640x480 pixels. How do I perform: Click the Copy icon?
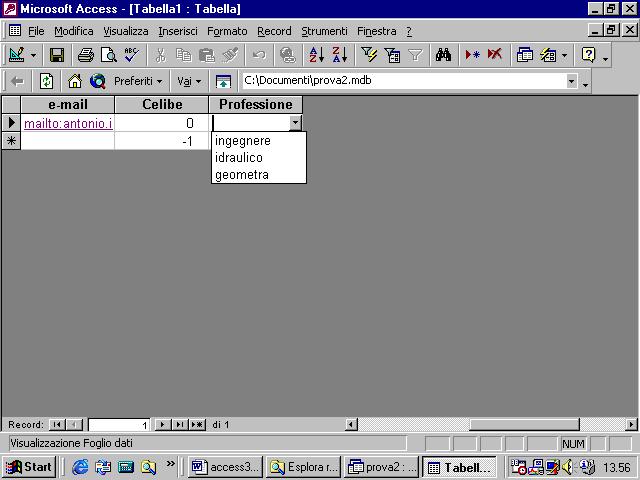pyautogui.click(x=183, y=55)
